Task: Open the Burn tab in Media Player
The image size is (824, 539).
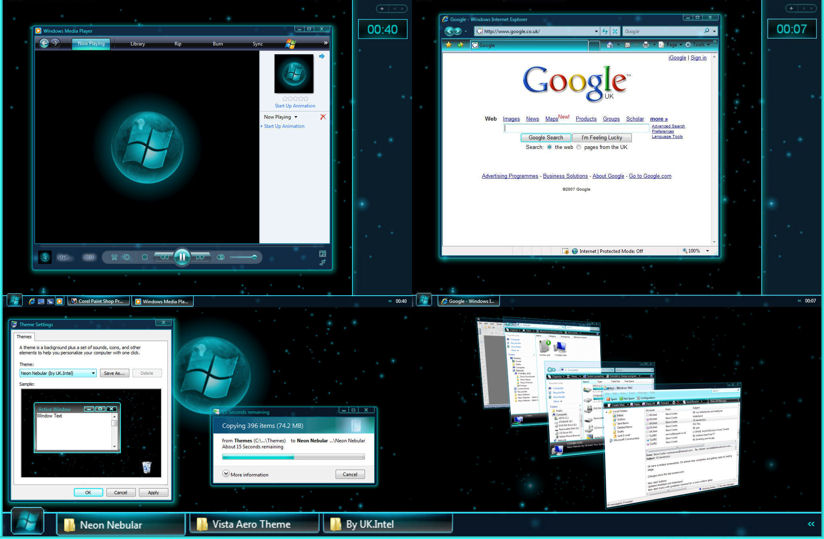Action: point(218,44)
